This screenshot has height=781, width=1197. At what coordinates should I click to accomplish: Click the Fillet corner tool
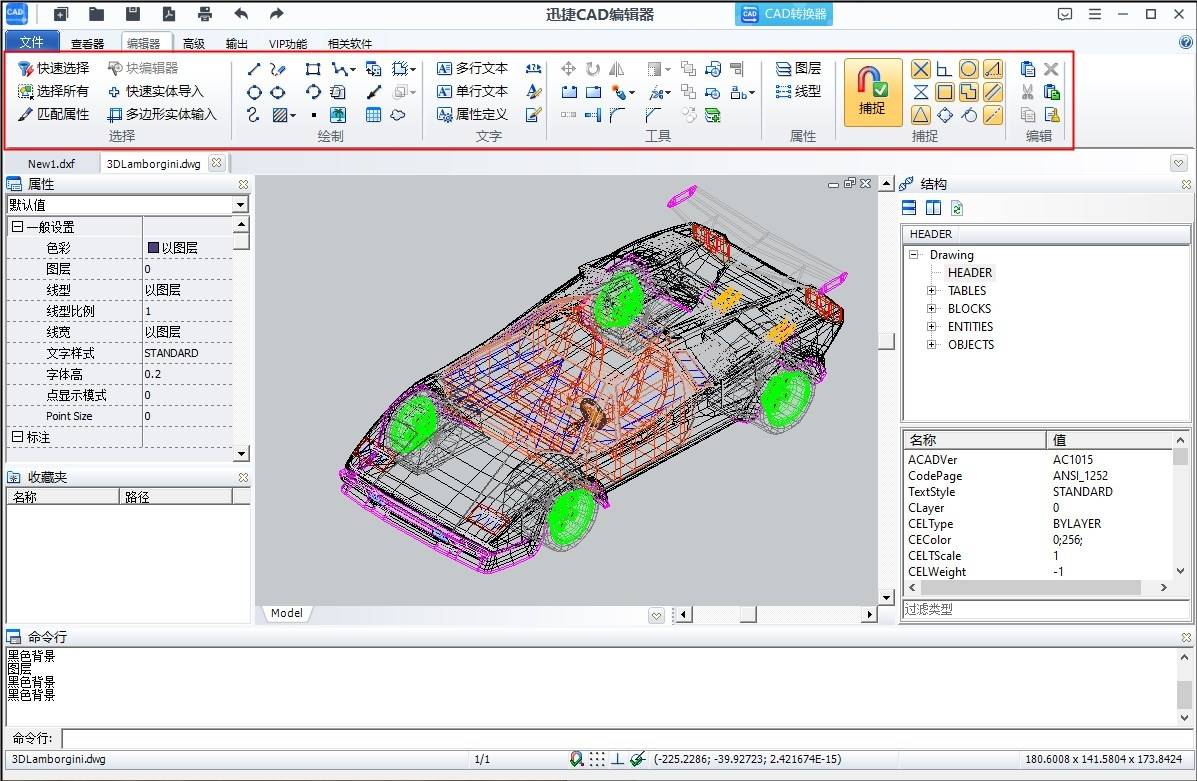point(617,115)
